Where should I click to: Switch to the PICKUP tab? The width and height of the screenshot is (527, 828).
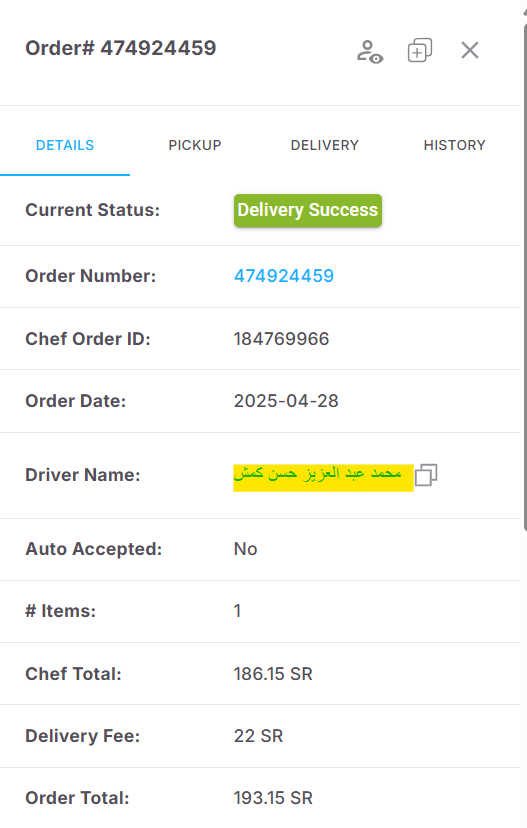point(195,145)
